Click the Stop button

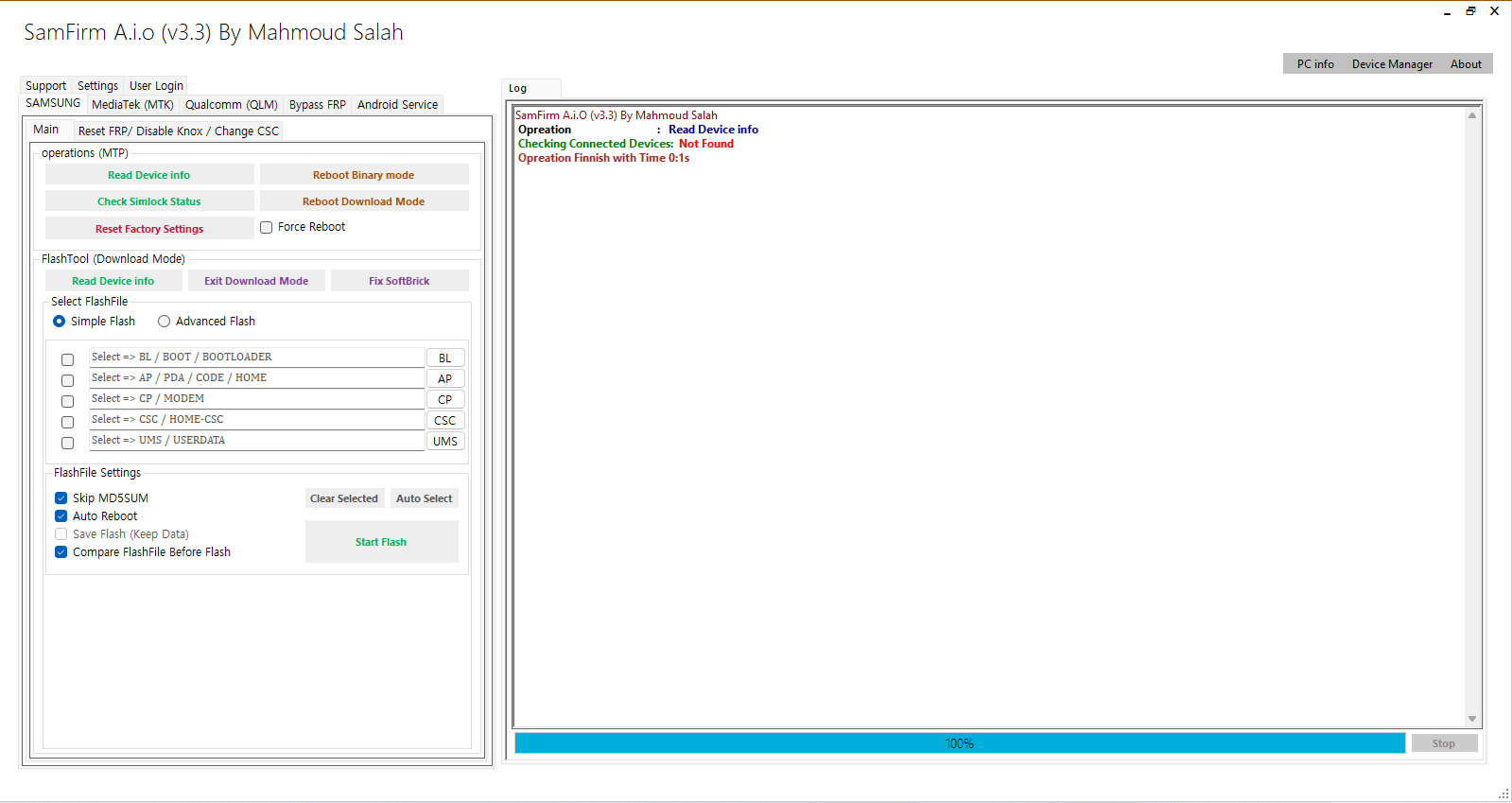coord(1444,743)
